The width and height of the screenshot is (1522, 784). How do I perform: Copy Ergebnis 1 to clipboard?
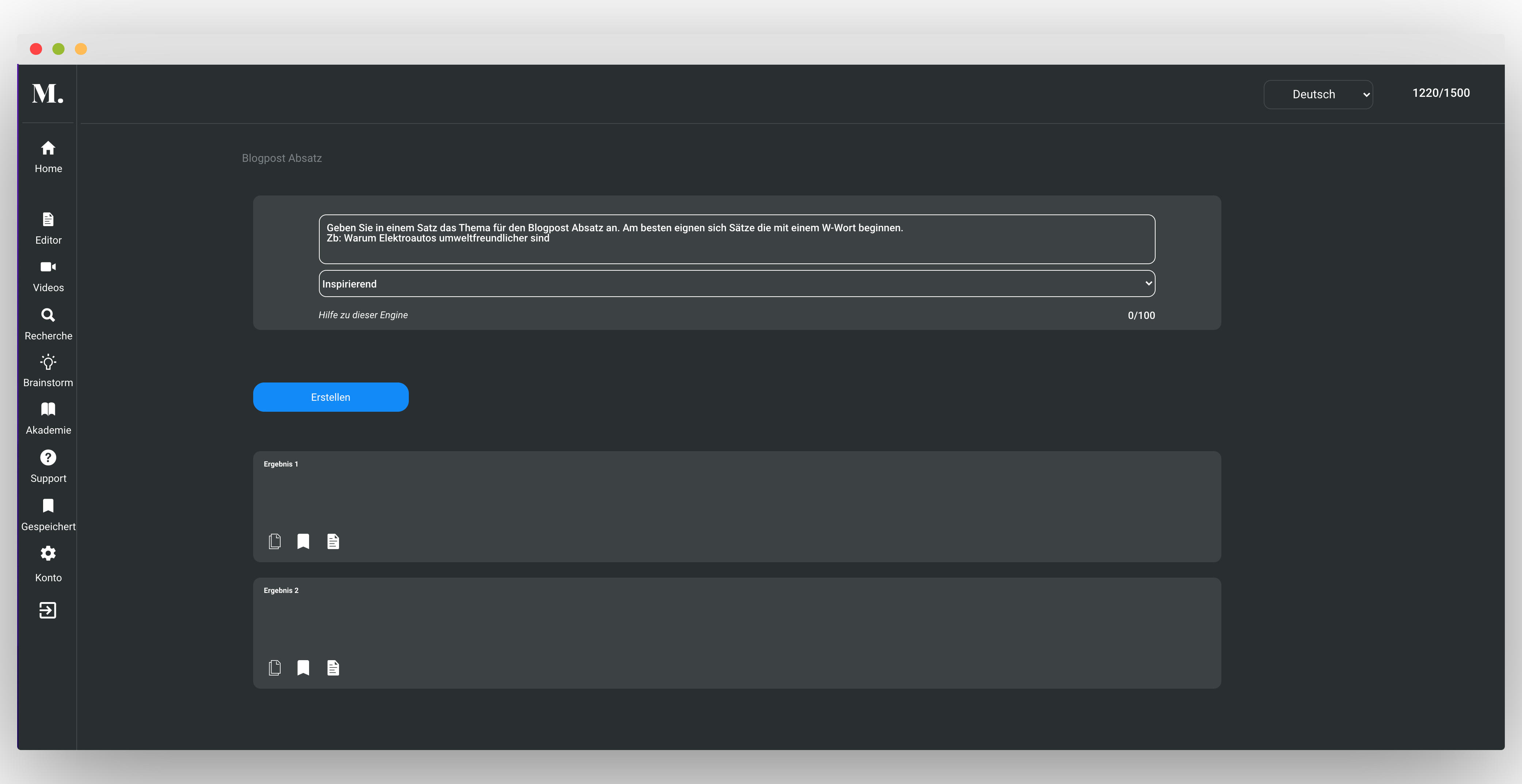(275, 541)
